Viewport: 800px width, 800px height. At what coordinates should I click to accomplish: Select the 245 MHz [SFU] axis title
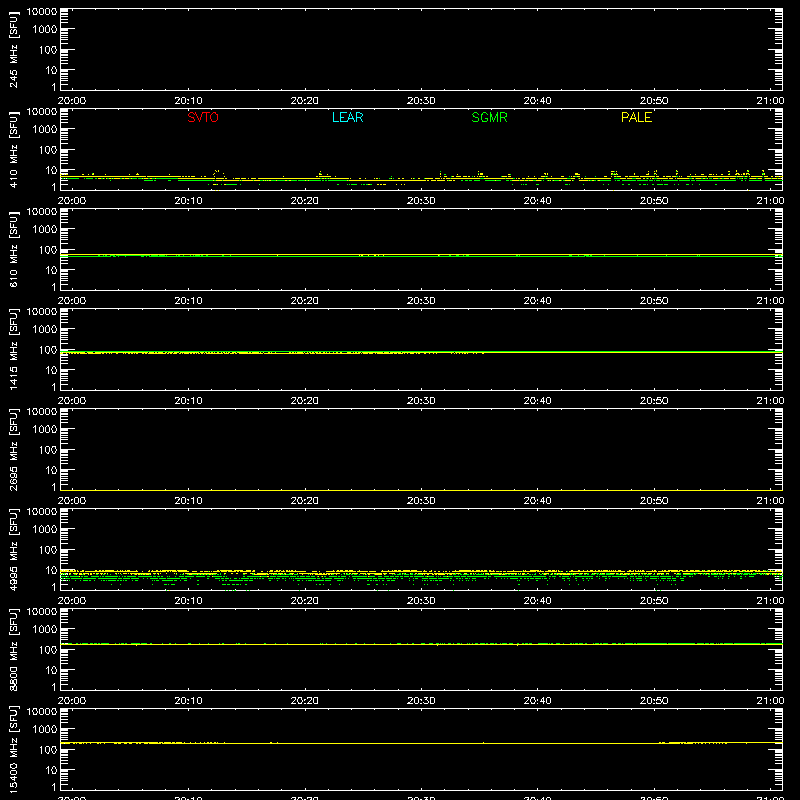[13, 49]
